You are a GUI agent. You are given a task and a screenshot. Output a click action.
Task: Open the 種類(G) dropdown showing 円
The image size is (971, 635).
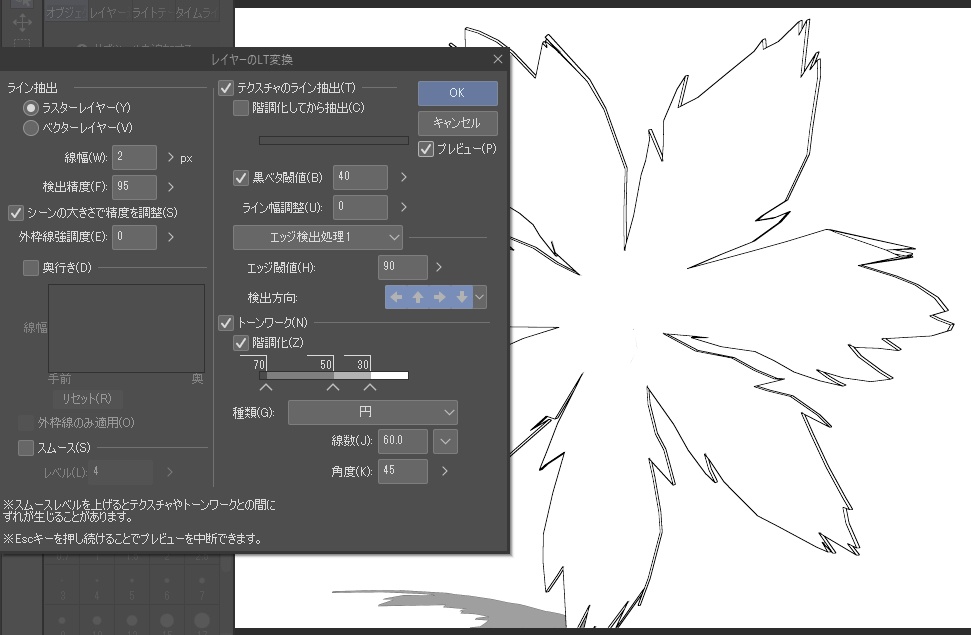click(x=372, y=412)
